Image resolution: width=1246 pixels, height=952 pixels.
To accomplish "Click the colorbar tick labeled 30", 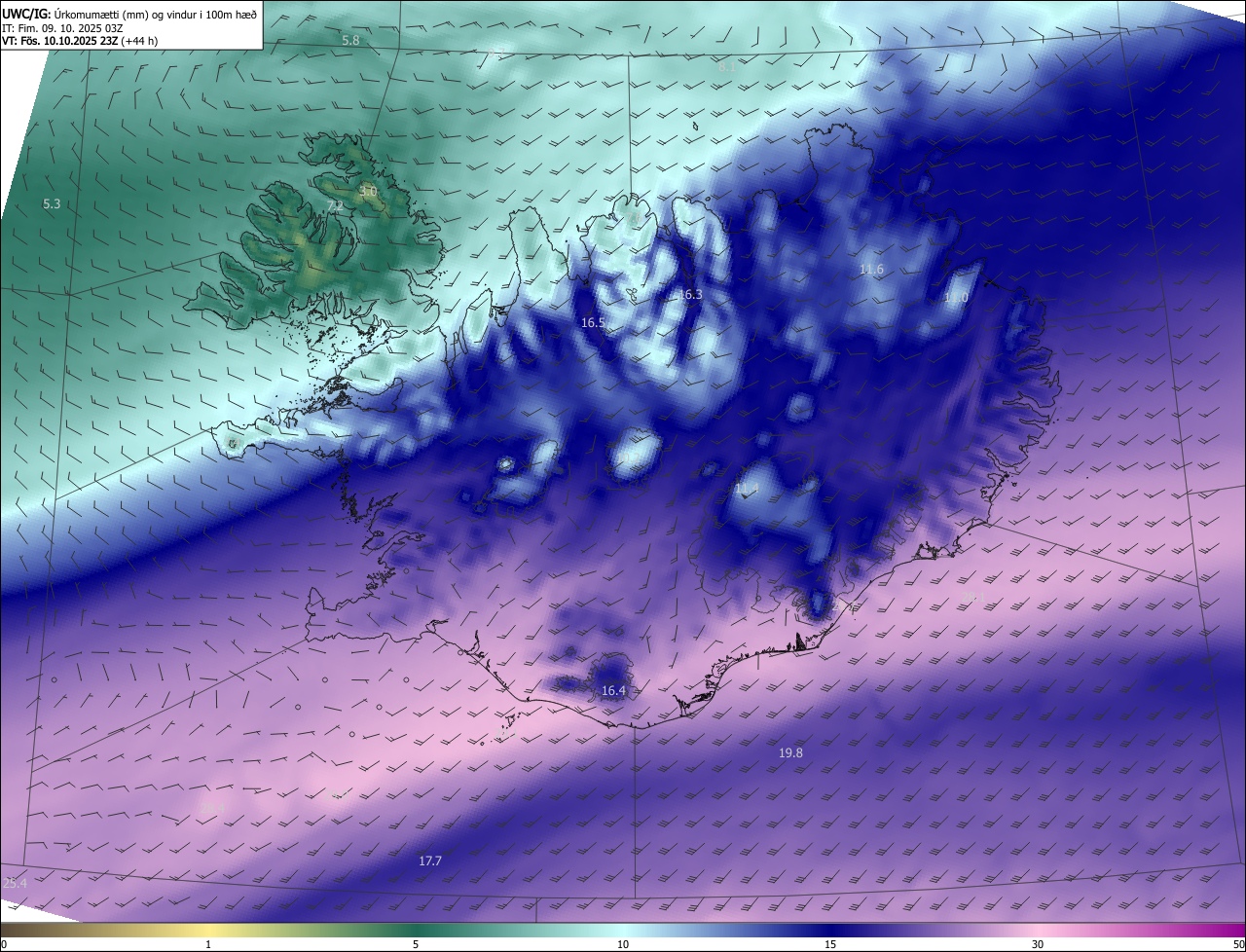I will (1038, 944).
